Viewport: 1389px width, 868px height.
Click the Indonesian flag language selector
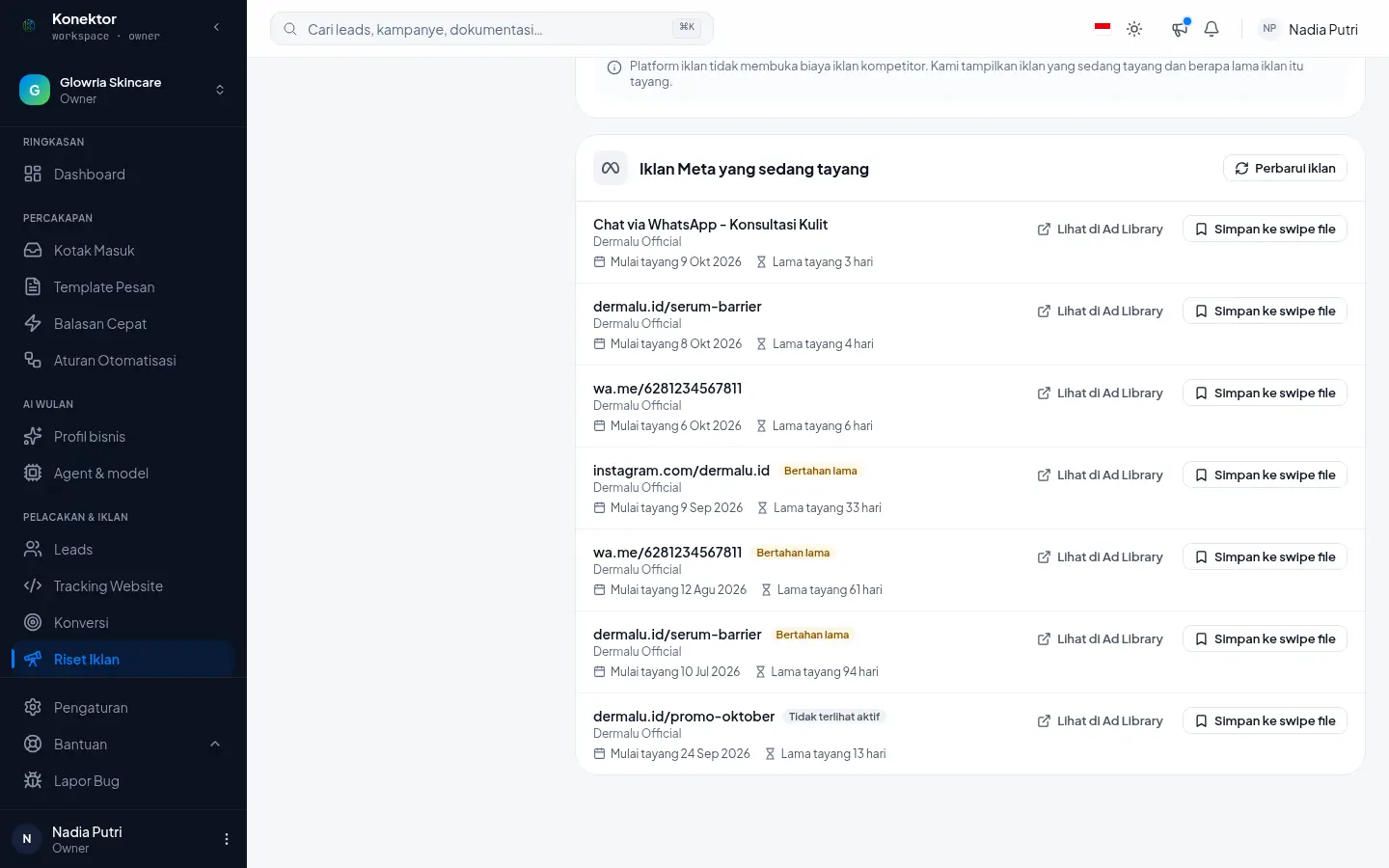[1103, 28]
